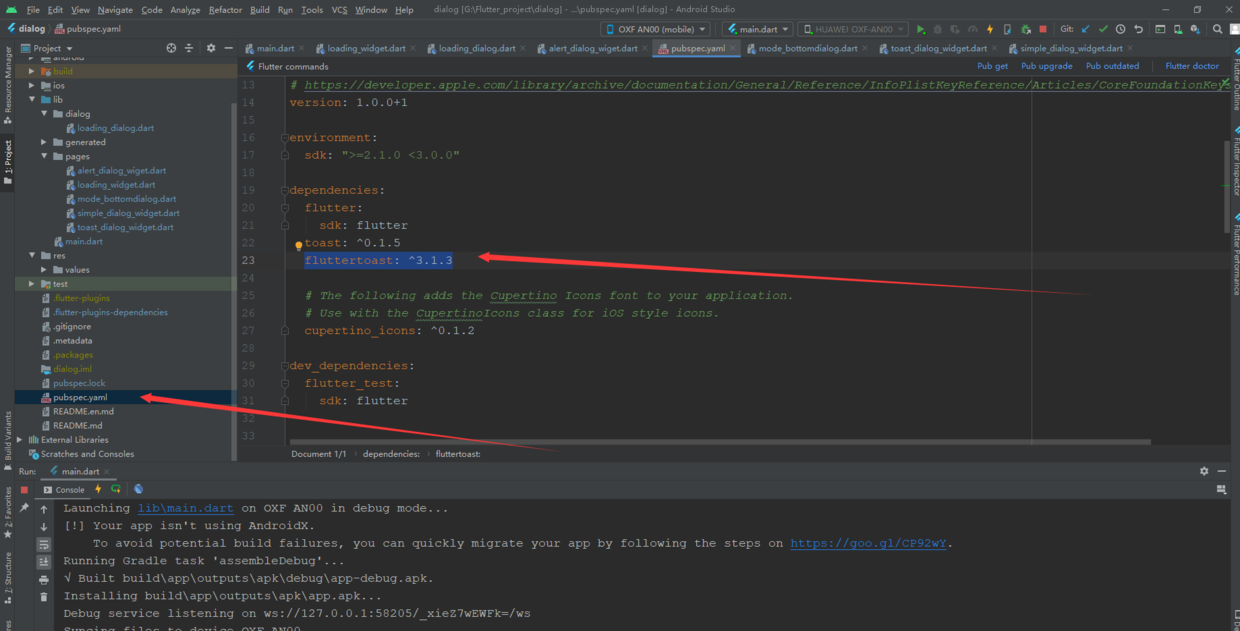Select main.dart under lib in the tree
This screenshot has width=1240, height=631.
[x=83, y=241]
